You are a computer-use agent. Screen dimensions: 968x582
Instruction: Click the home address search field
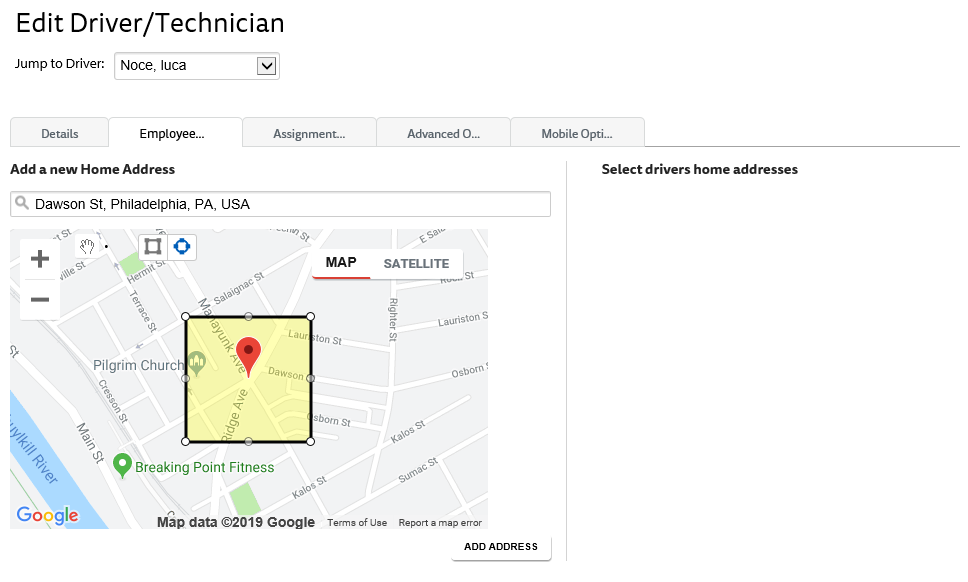tap(280, 204)
